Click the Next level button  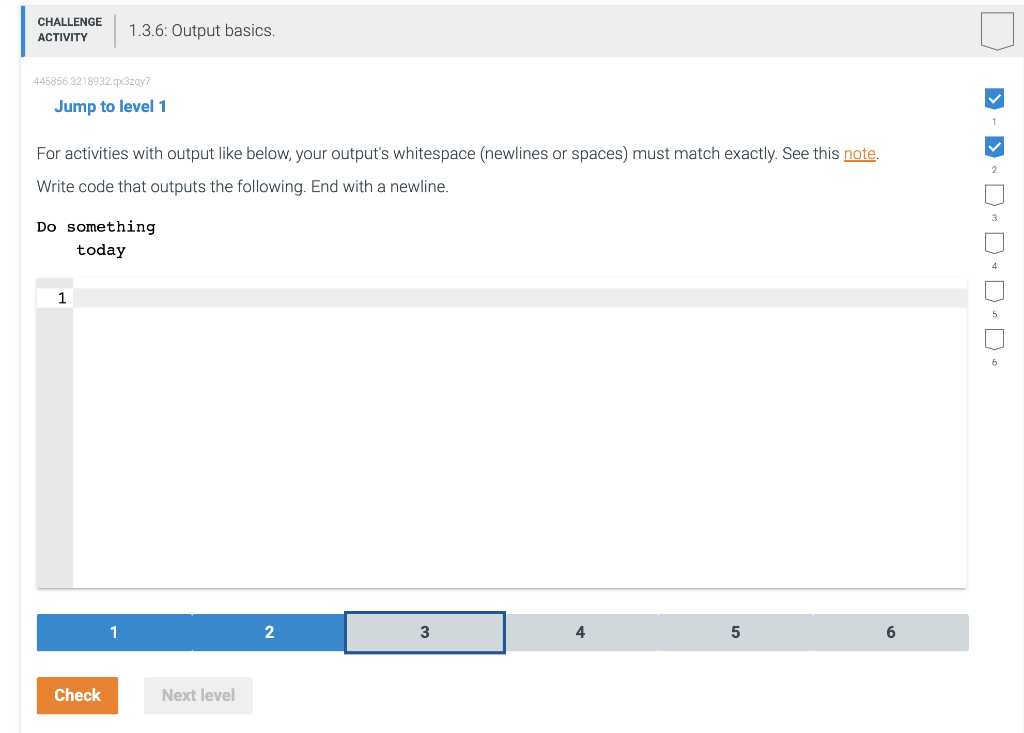coord(198,695)
